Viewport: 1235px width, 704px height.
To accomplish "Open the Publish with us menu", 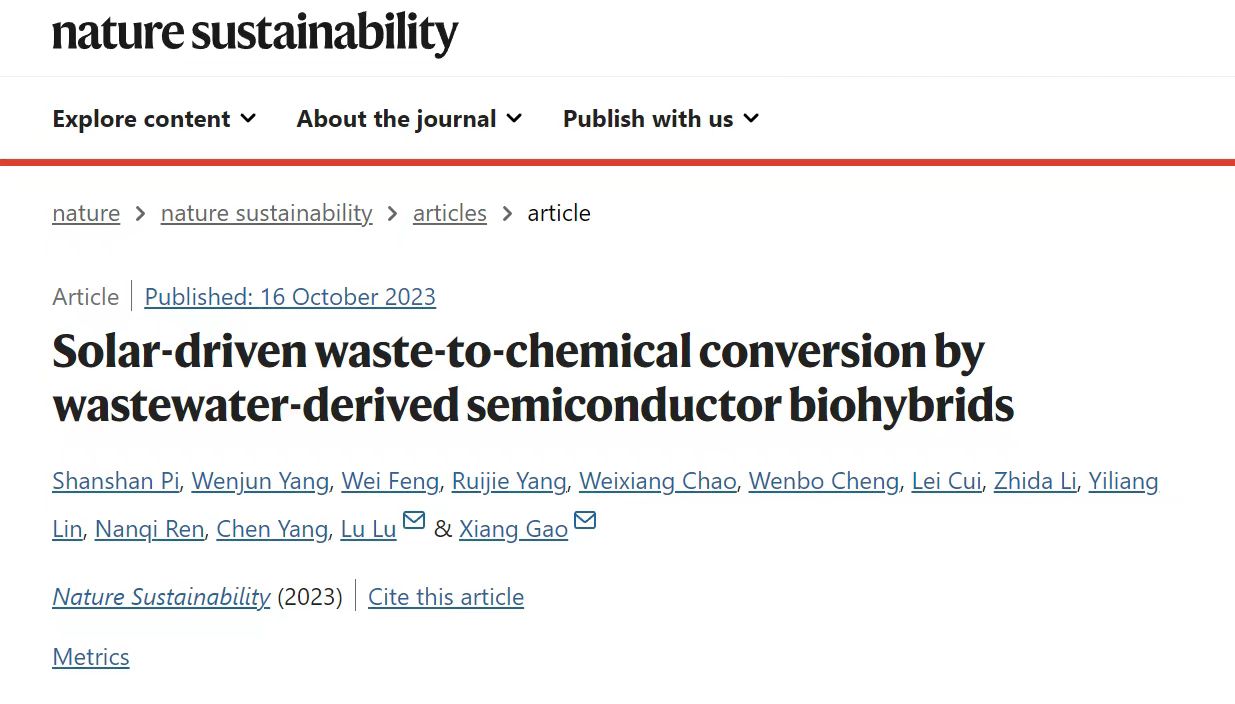I will [x=661, y=118].
